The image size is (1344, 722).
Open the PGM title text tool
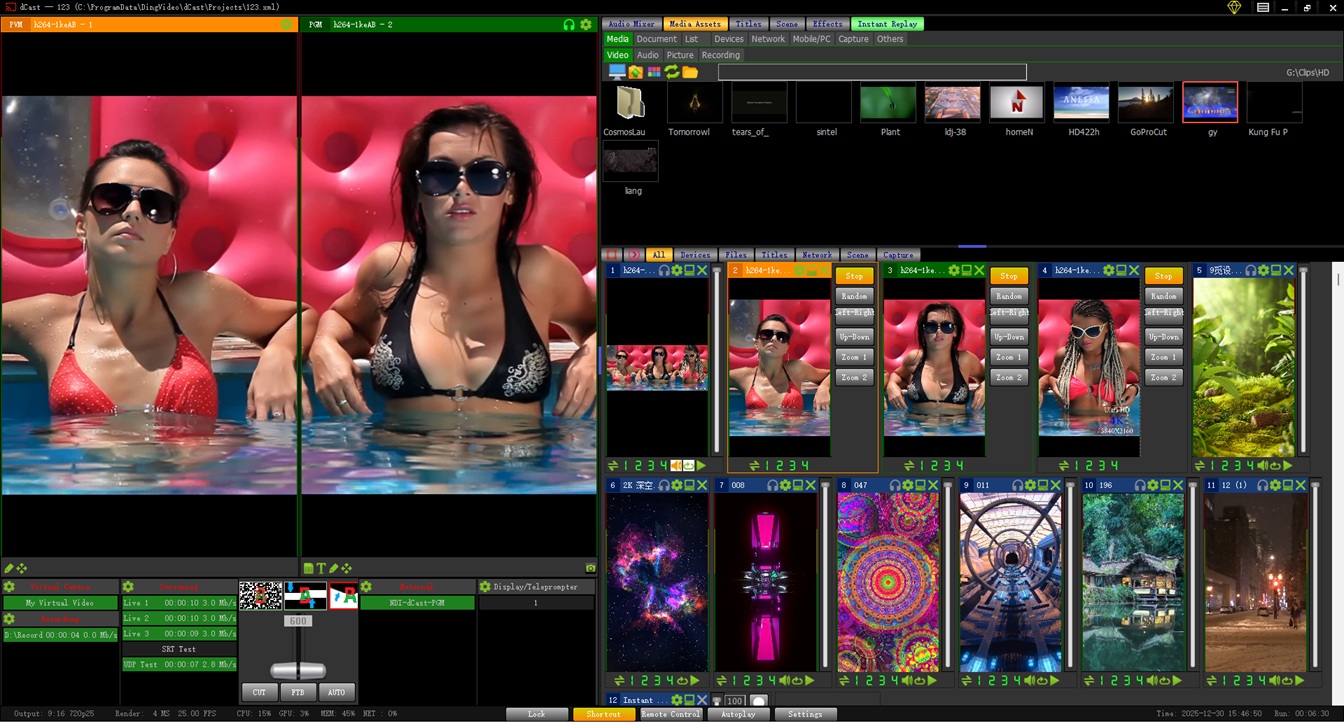click(322, 568)
